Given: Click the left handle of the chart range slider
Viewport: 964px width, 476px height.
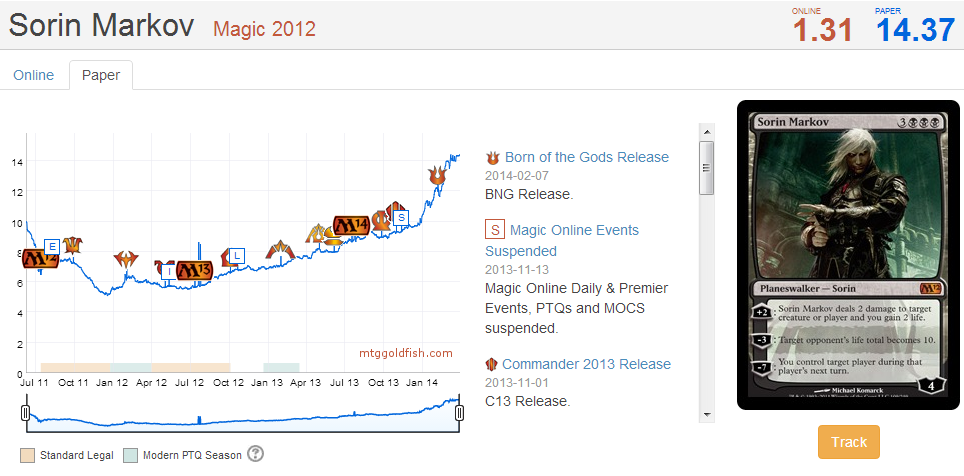Looking at the screenshot, I should pos(25,414).
